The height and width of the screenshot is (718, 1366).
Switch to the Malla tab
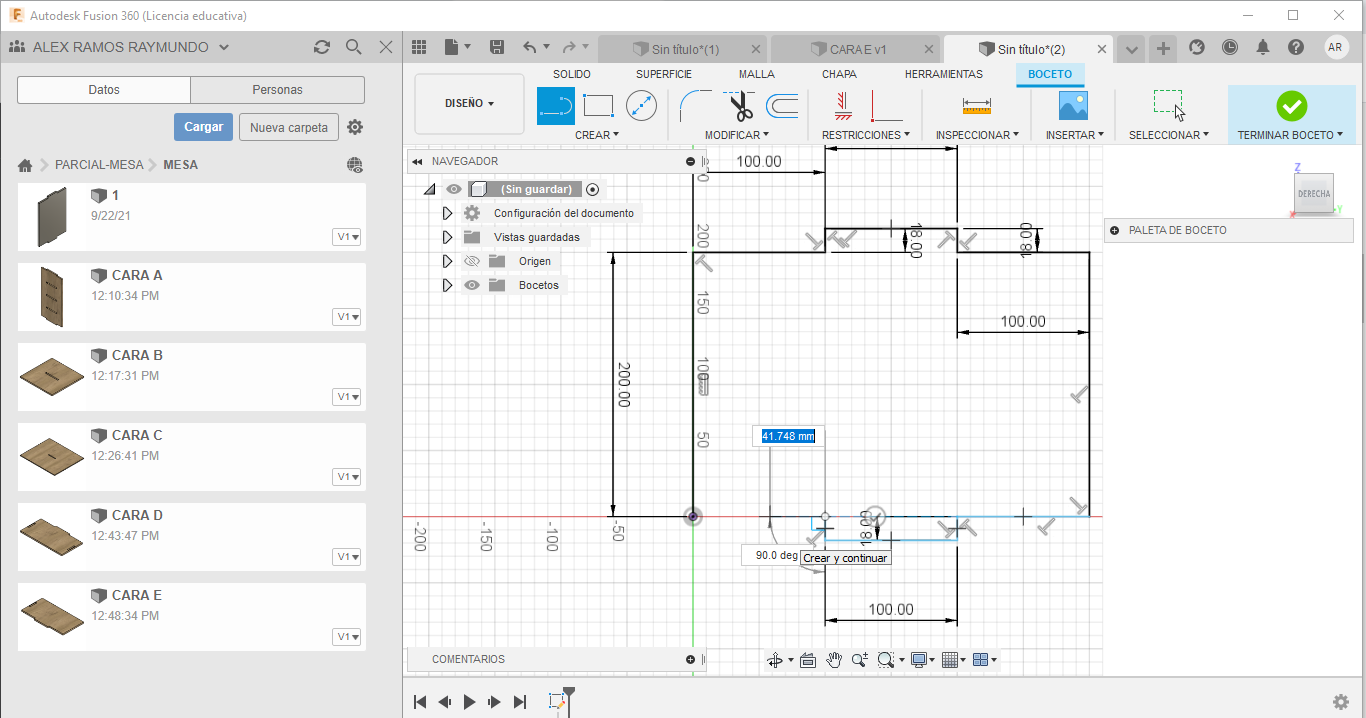(x=757, y=74)
